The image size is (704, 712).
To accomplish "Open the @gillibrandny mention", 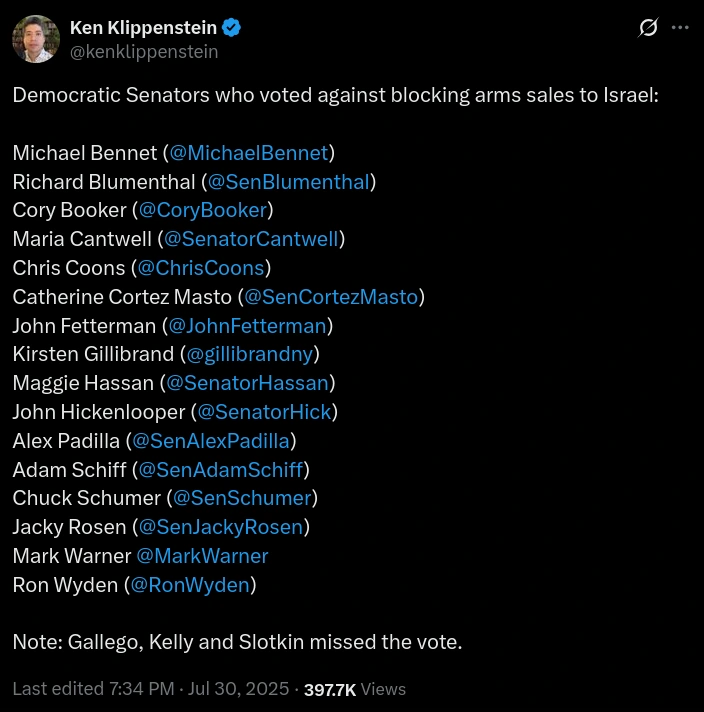I will pos(250,354).
